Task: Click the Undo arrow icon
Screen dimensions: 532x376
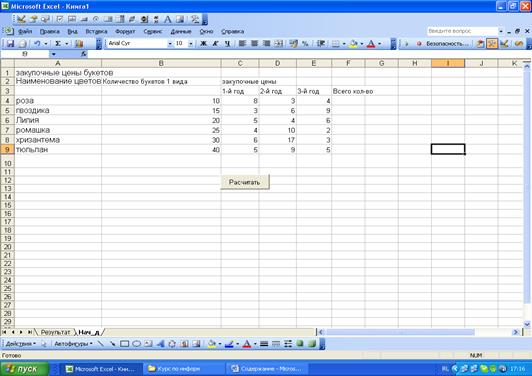Action: (37, 43)
